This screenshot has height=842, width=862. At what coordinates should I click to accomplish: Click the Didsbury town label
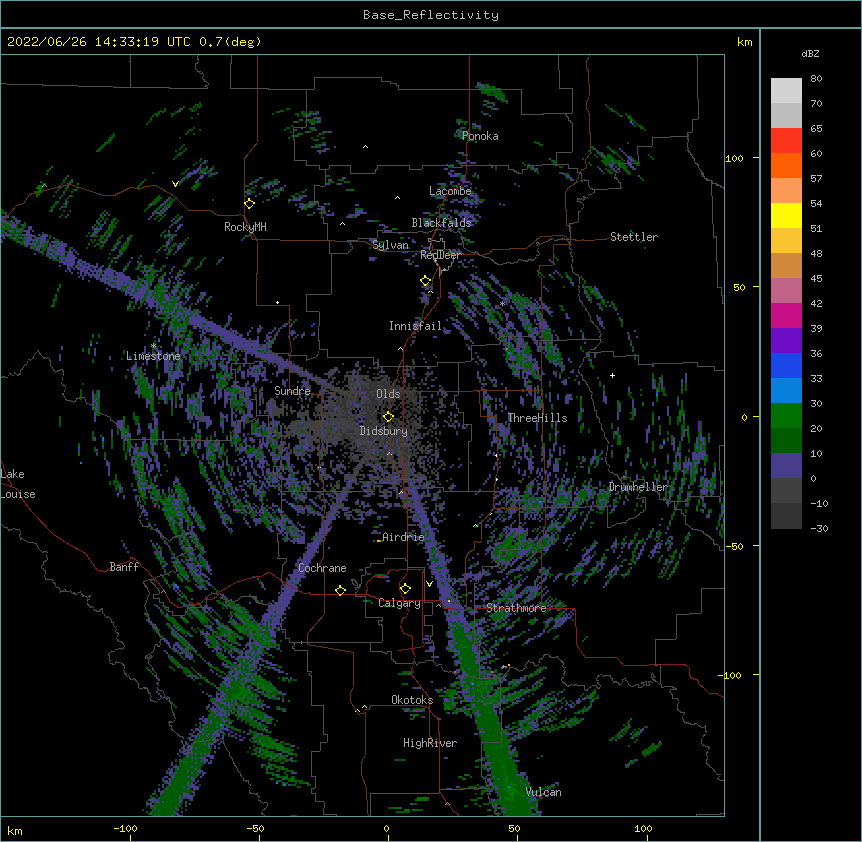[x=383, y=431]
